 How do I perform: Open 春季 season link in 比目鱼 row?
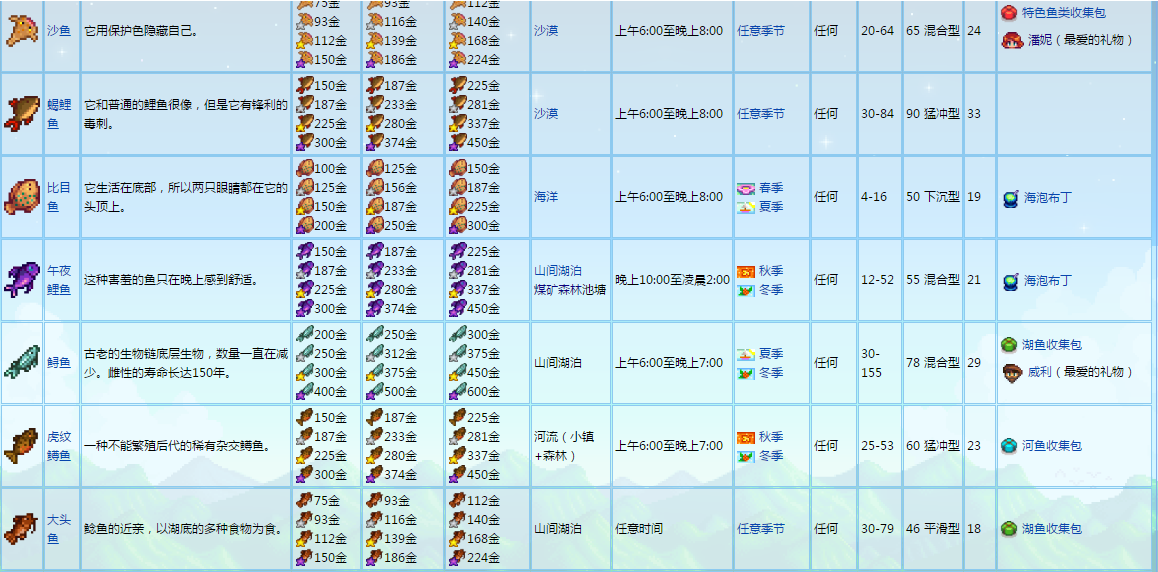tap(771, 188)
